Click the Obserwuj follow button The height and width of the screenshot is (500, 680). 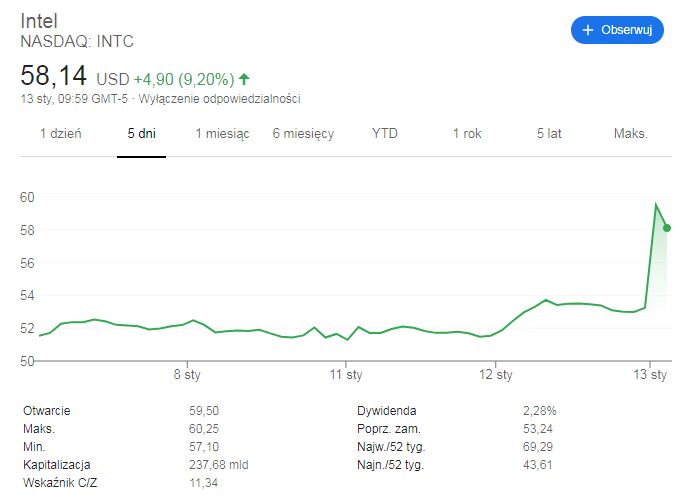click(x=617, y=30)
